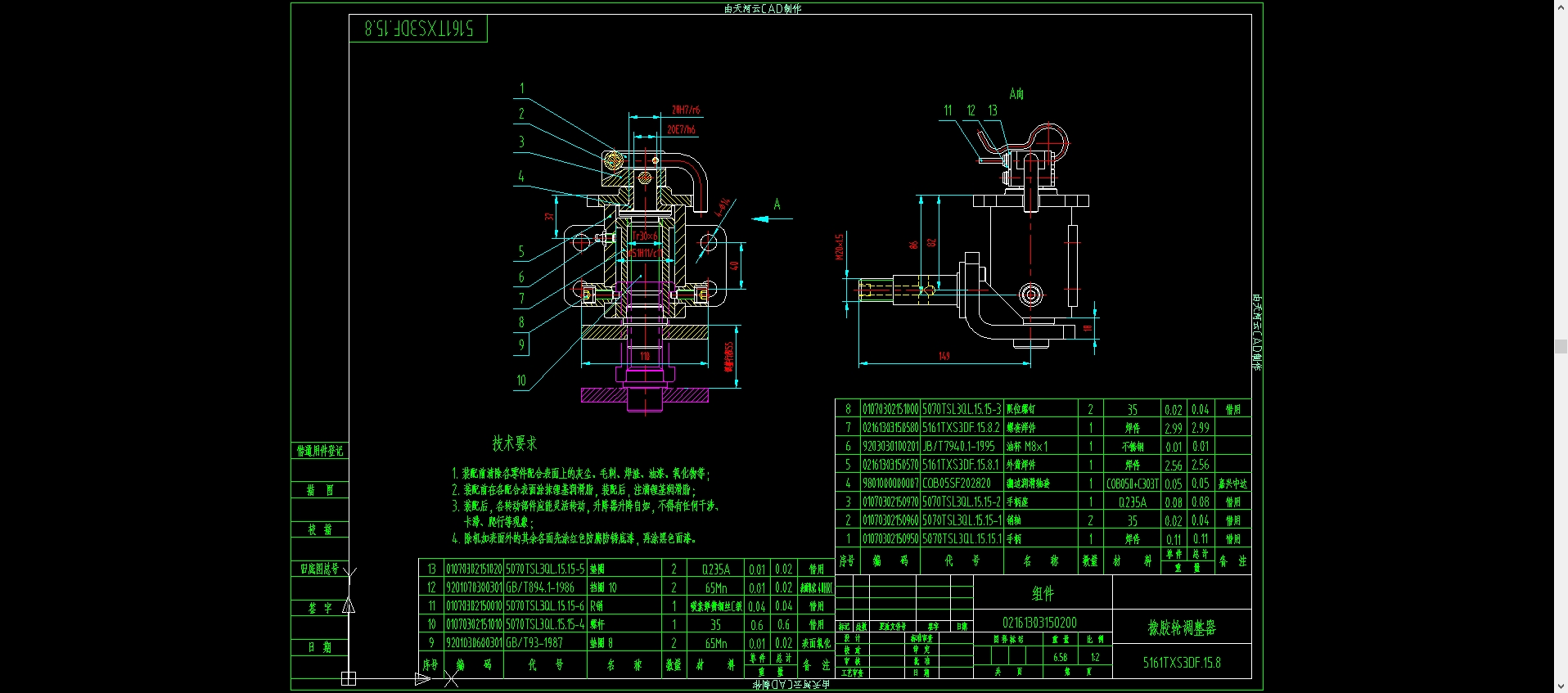Click the UCS Y-axis arrowhead

tap(349, 605)
